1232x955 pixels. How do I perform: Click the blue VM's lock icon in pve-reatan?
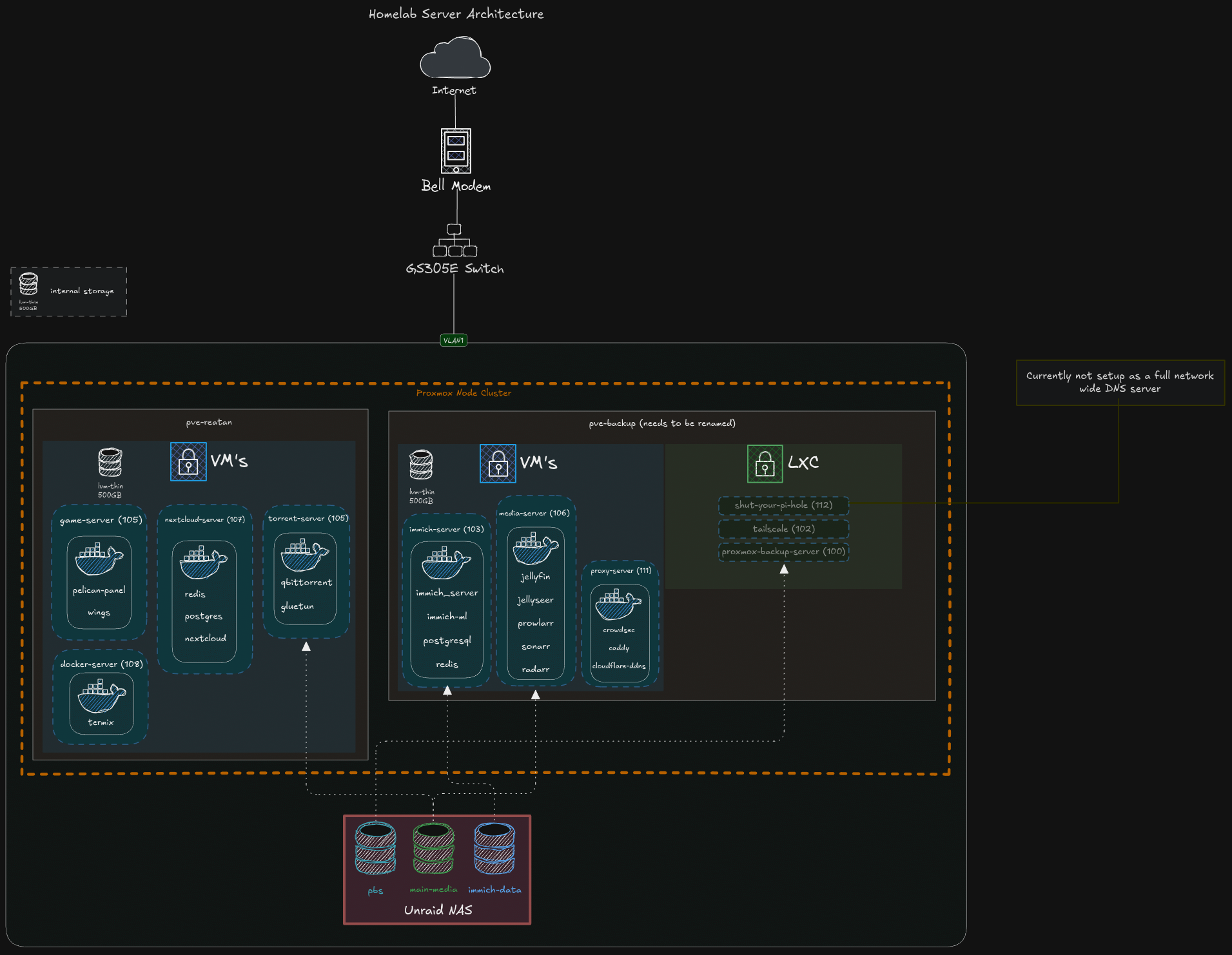click(188, 461)
